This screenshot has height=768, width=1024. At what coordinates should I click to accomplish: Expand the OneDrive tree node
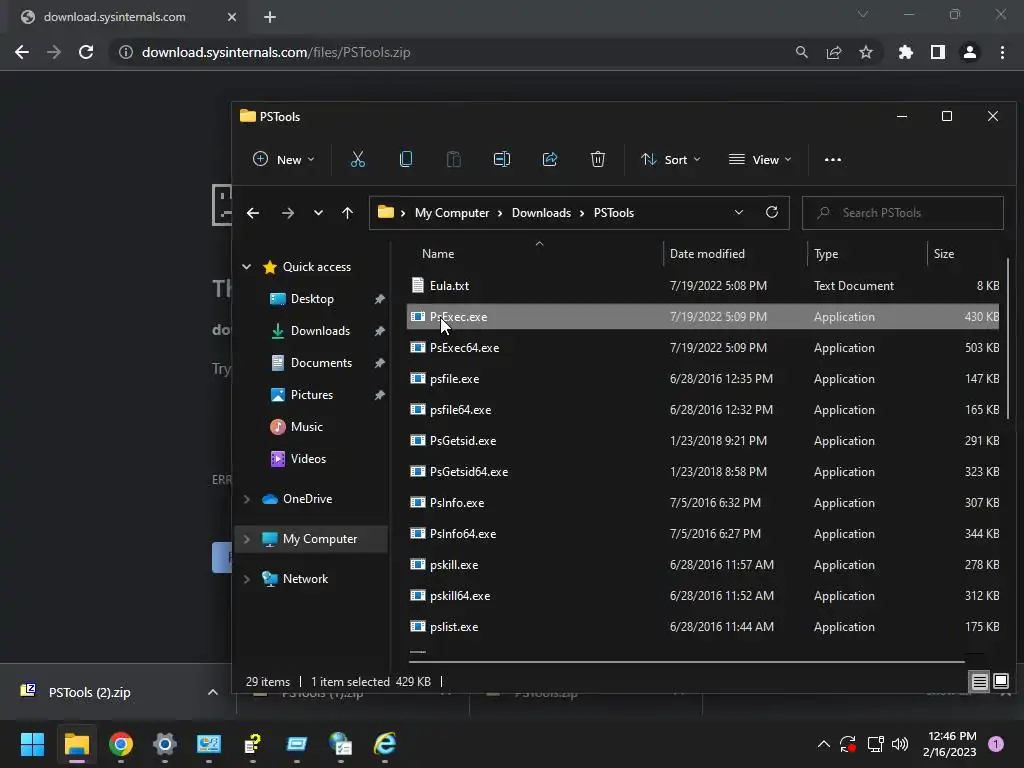246,499
